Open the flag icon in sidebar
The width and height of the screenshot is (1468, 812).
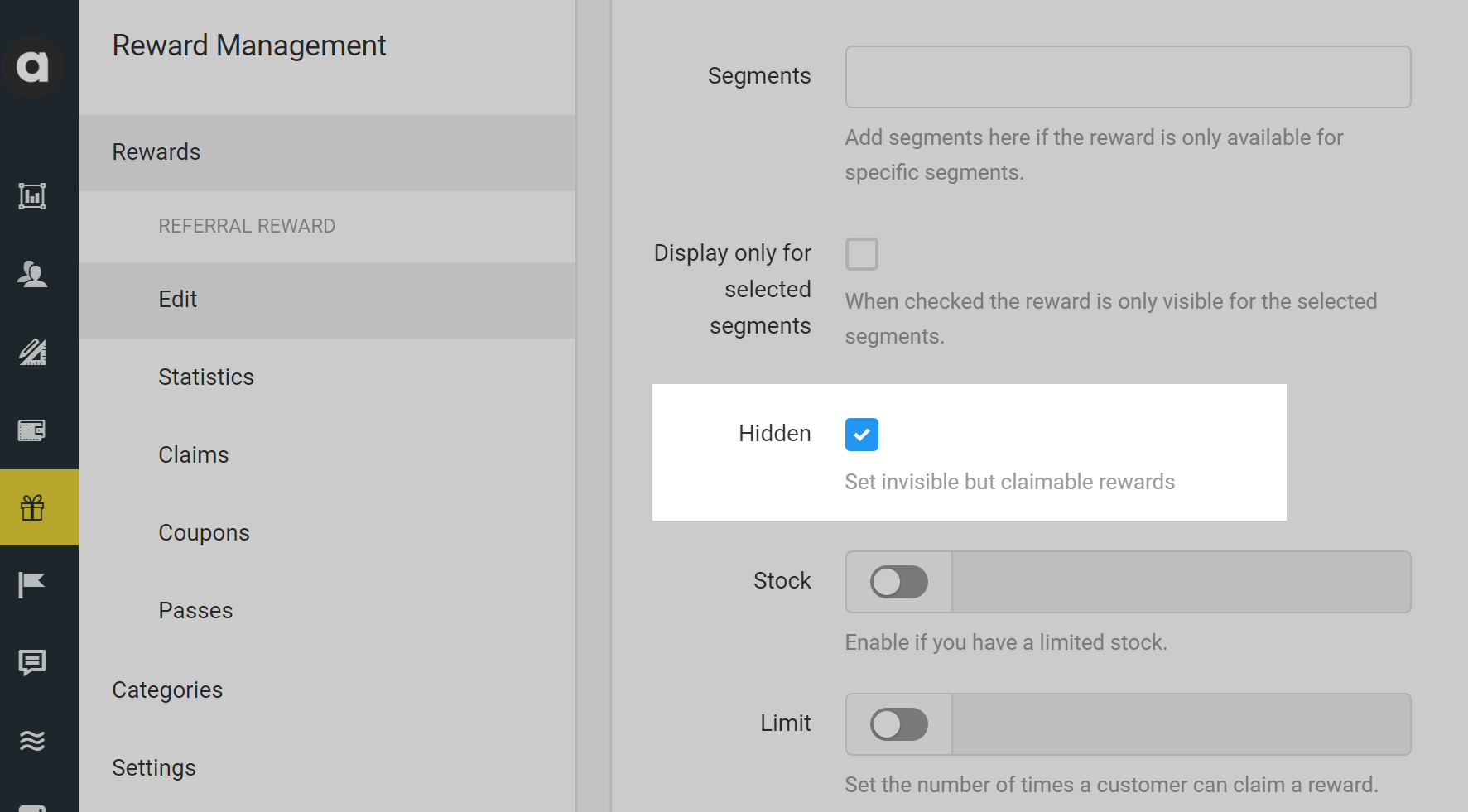[32, 585]
